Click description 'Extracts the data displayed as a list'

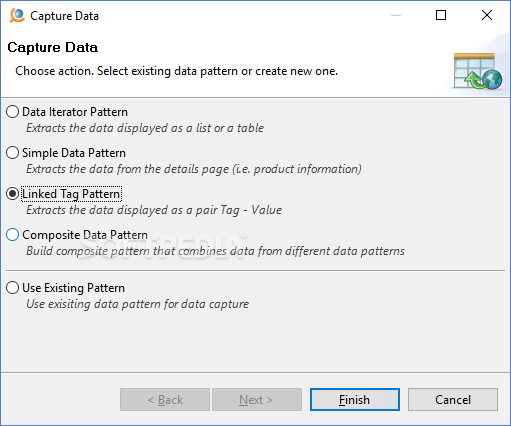[x=145, y=128]
